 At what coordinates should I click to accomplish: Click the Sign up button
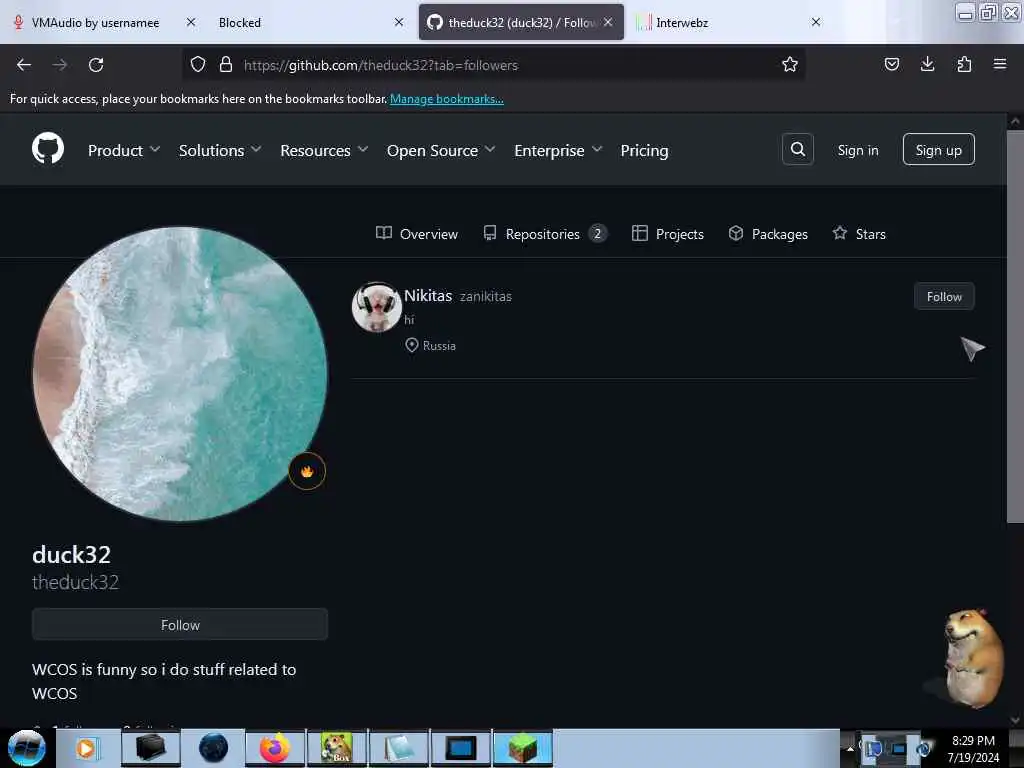(938, 150)
